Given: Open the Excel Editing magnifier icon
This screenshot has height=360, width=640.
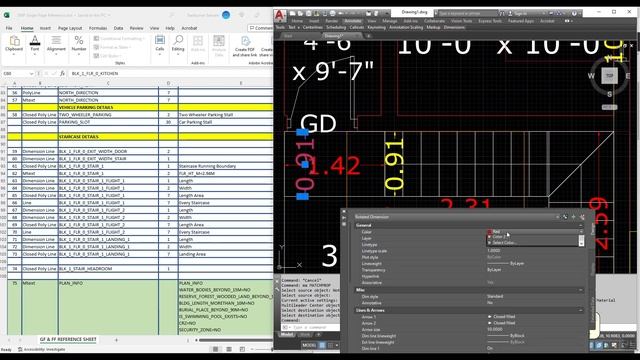Looking at the screenshot, I should [x=178, y=40].
